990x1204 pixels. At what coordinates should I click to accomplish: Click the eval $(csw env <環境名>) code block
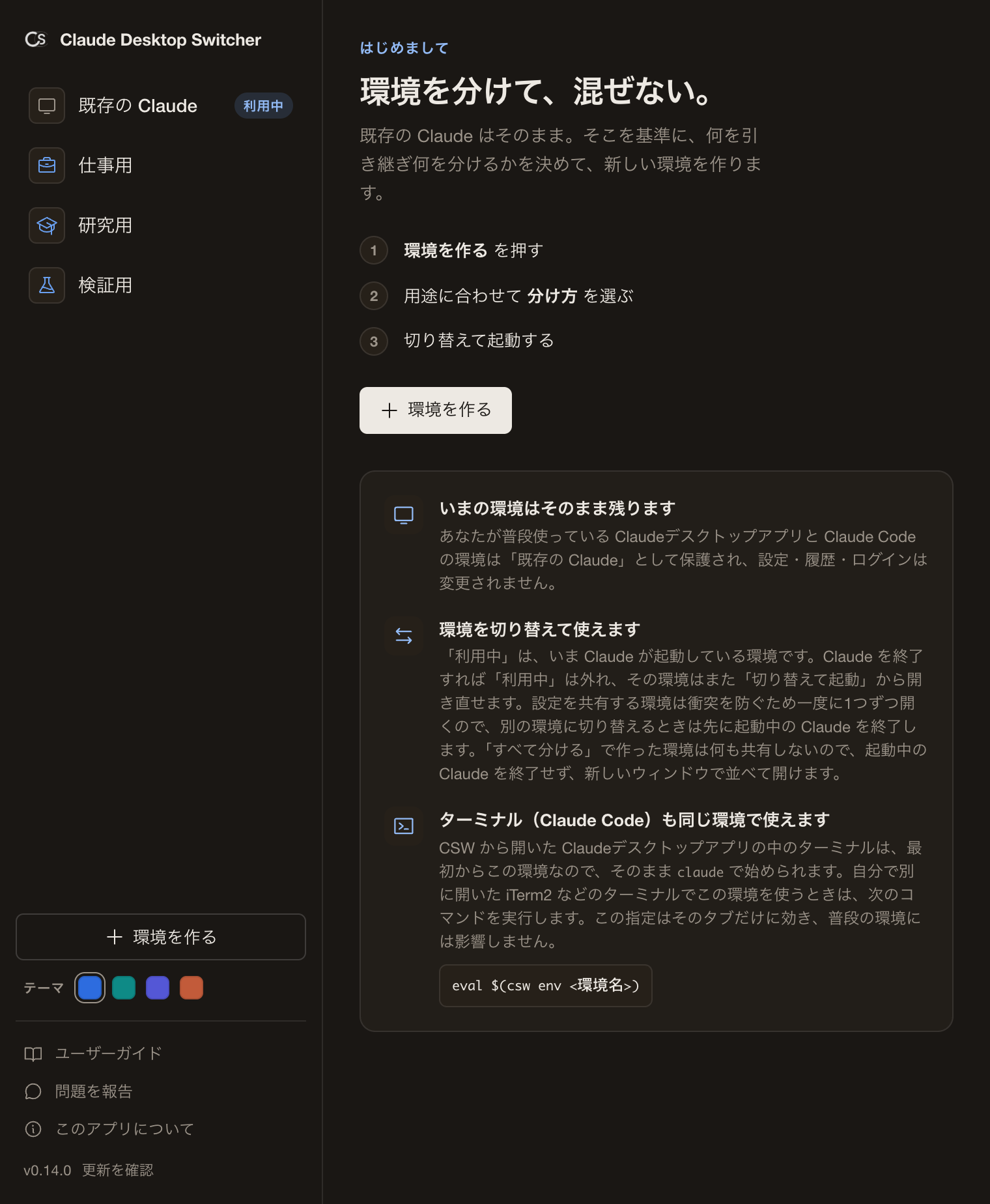click(x=546, y=986)
